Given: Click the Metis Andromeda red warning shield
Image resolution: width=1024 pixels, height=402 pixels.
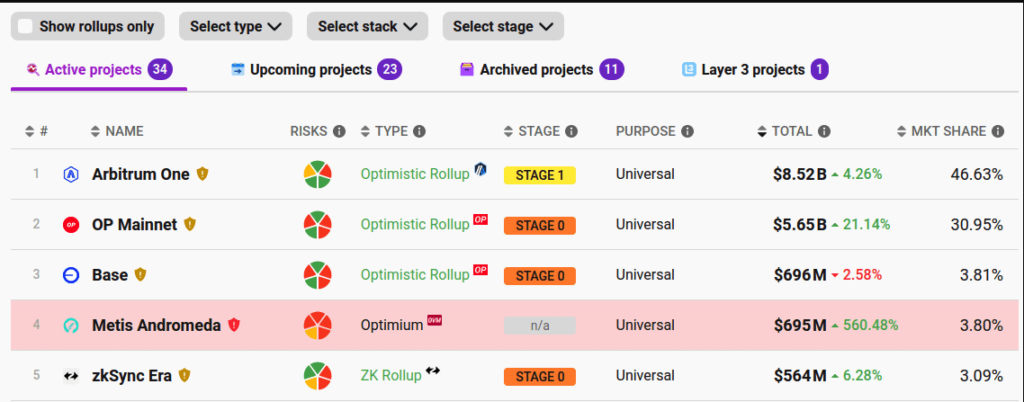Looking at the screenshot, I should [234, 325].
